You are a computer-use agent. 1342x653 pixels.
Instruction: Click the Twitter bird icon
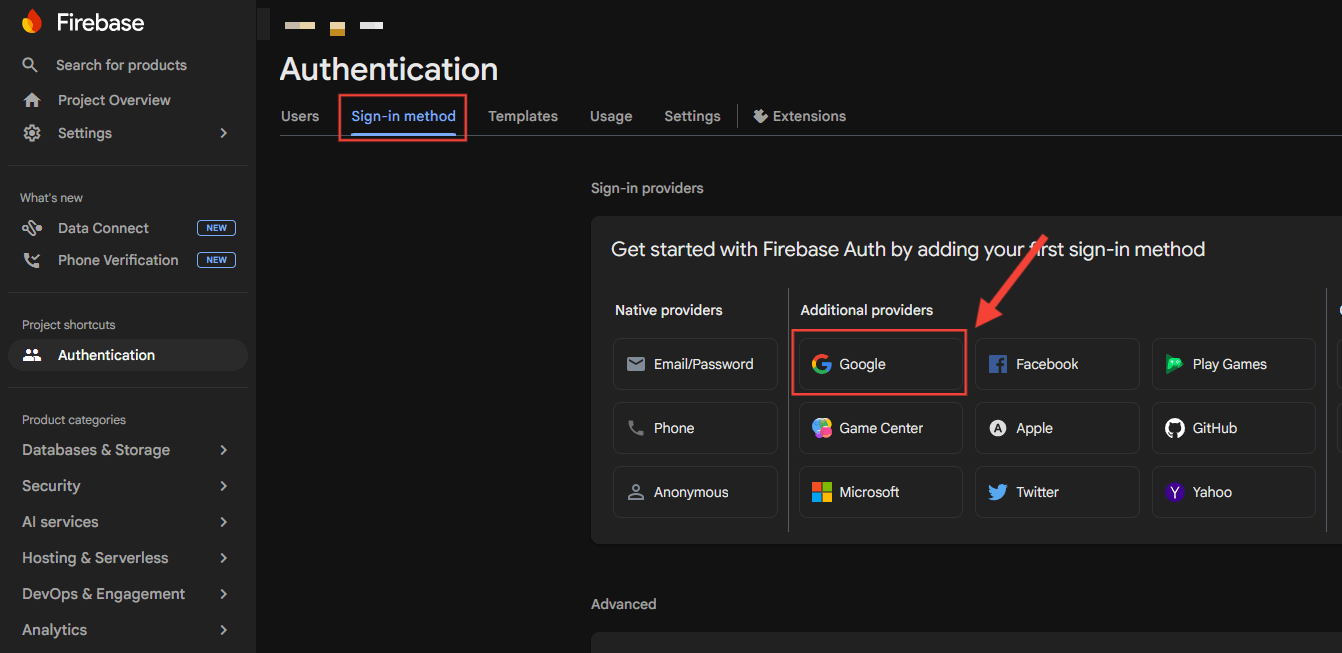click(x=998, y=492)
